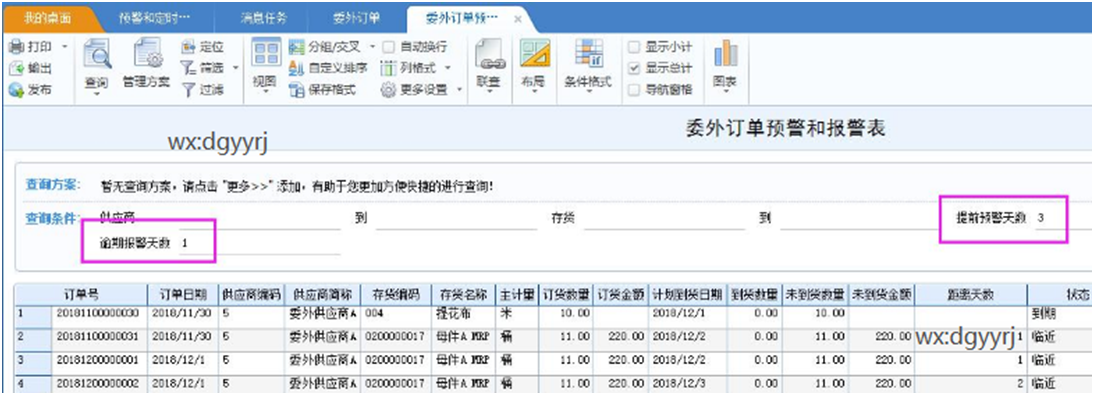Click the 2018/12/3 planned arrival date cell
The height and width of the screenshot is (395, 1094).
tap(687, 383)
